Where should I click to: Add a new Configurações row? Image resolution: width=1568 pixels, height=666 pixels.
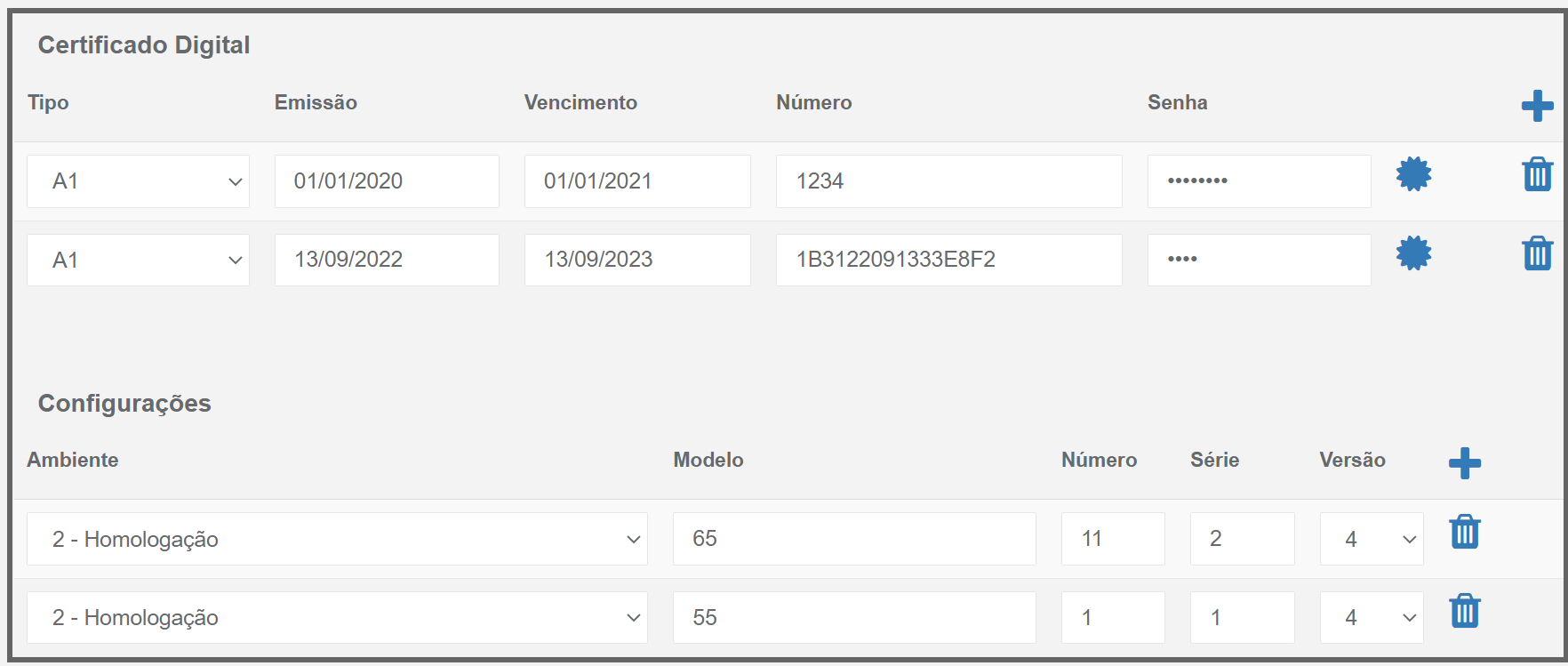(1465, 463)
